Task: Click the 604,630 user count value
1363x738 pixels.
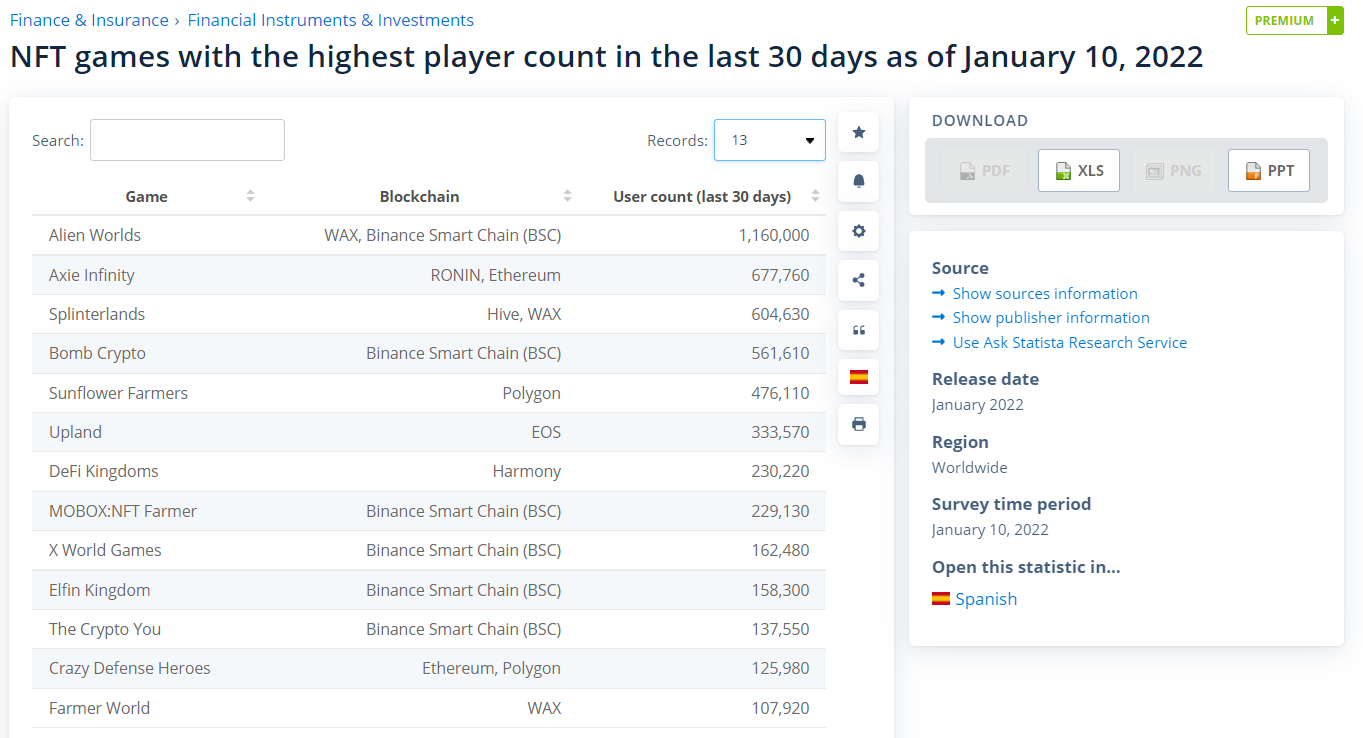Action: click(780, 314)
